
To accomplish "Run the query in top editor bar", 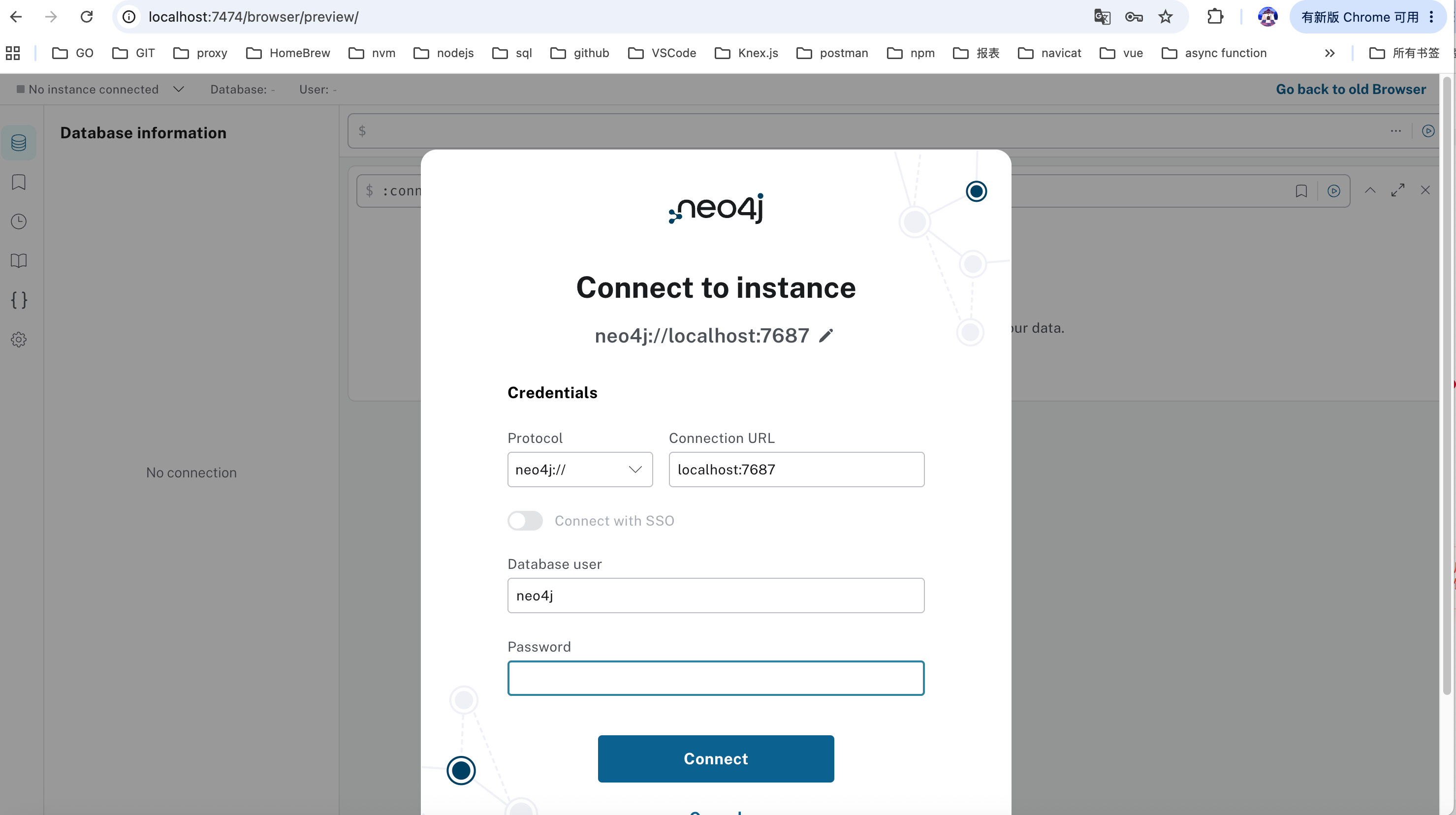I will click(1428, 131).
